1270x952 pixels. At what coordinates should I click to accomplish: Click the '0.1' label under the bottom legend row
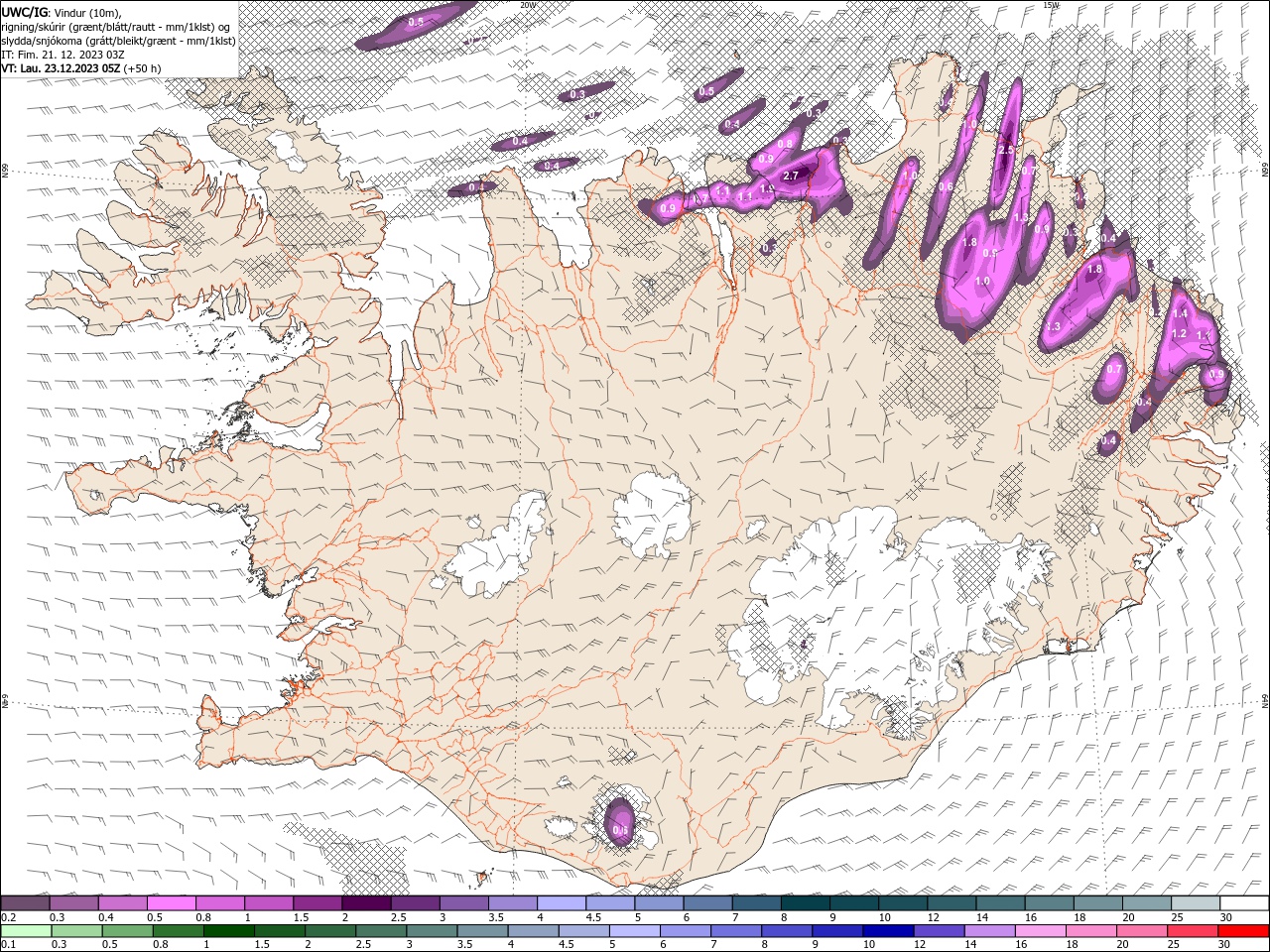[x=7, y=945]
